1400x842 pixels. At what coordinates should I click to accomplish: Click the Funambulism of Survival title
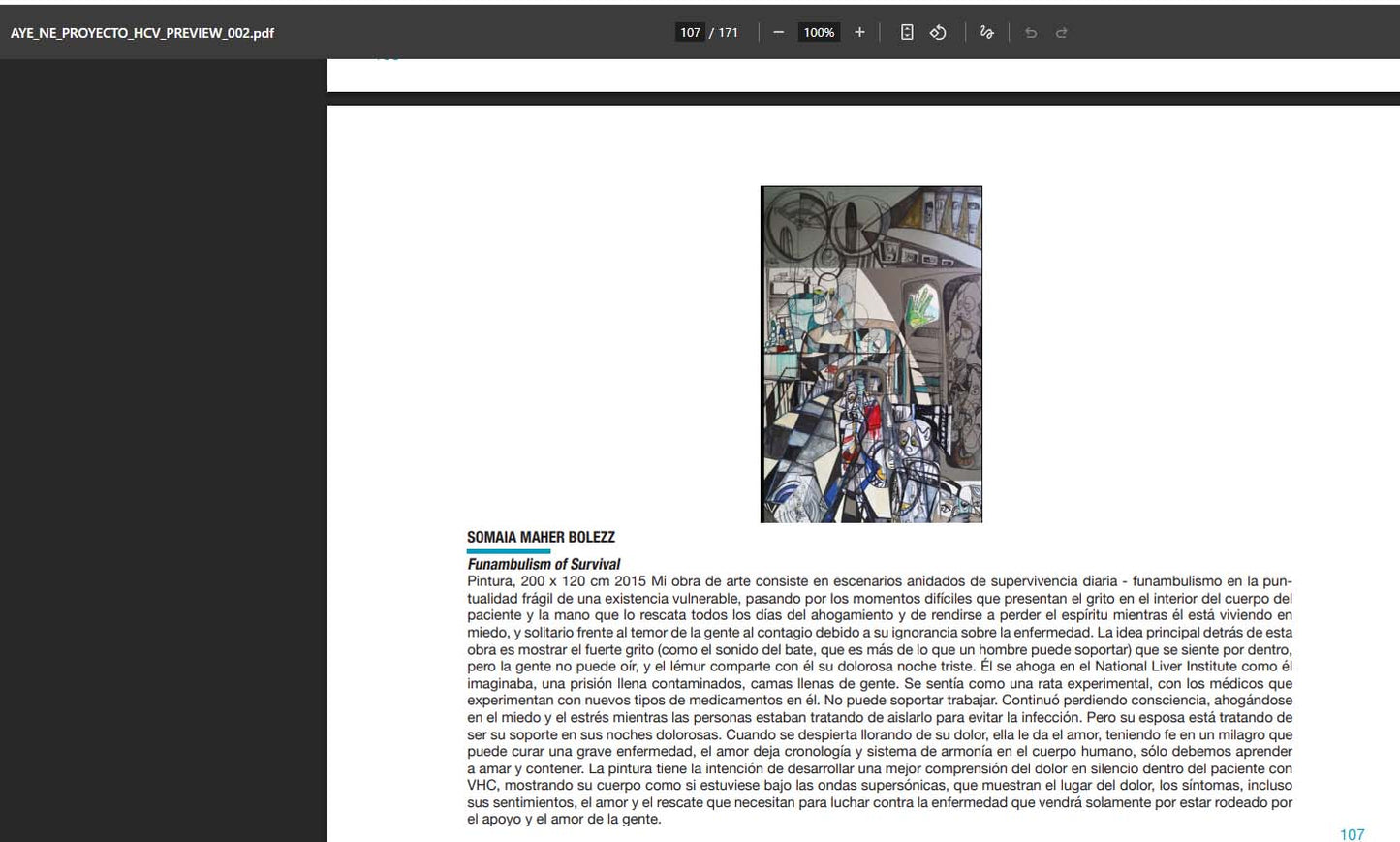[x=543, y=563]
